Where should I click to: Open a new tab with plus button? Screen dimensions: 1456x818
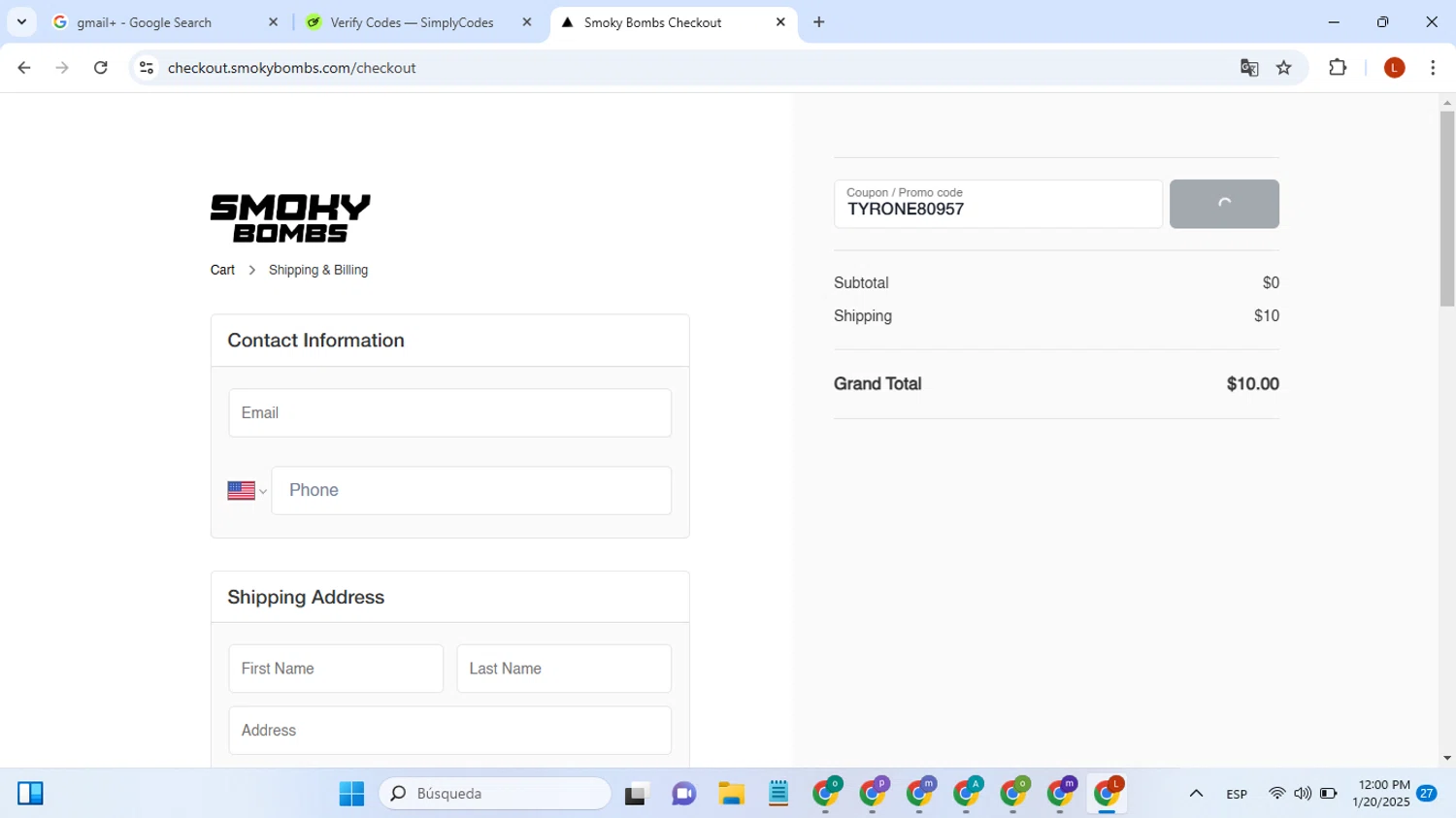[819, 22]
